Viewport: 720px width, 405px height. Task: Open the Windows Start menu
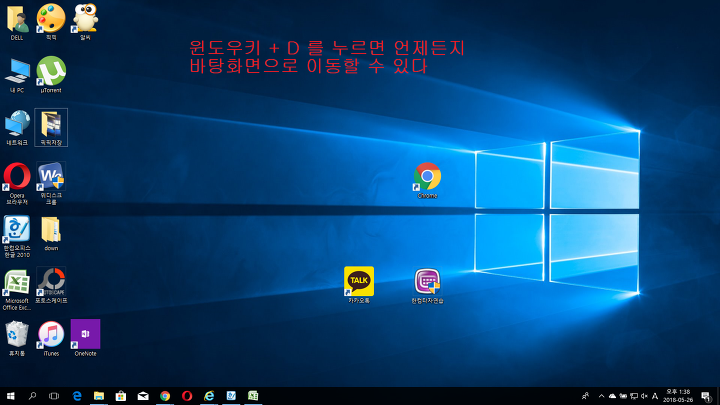(11, 396)
